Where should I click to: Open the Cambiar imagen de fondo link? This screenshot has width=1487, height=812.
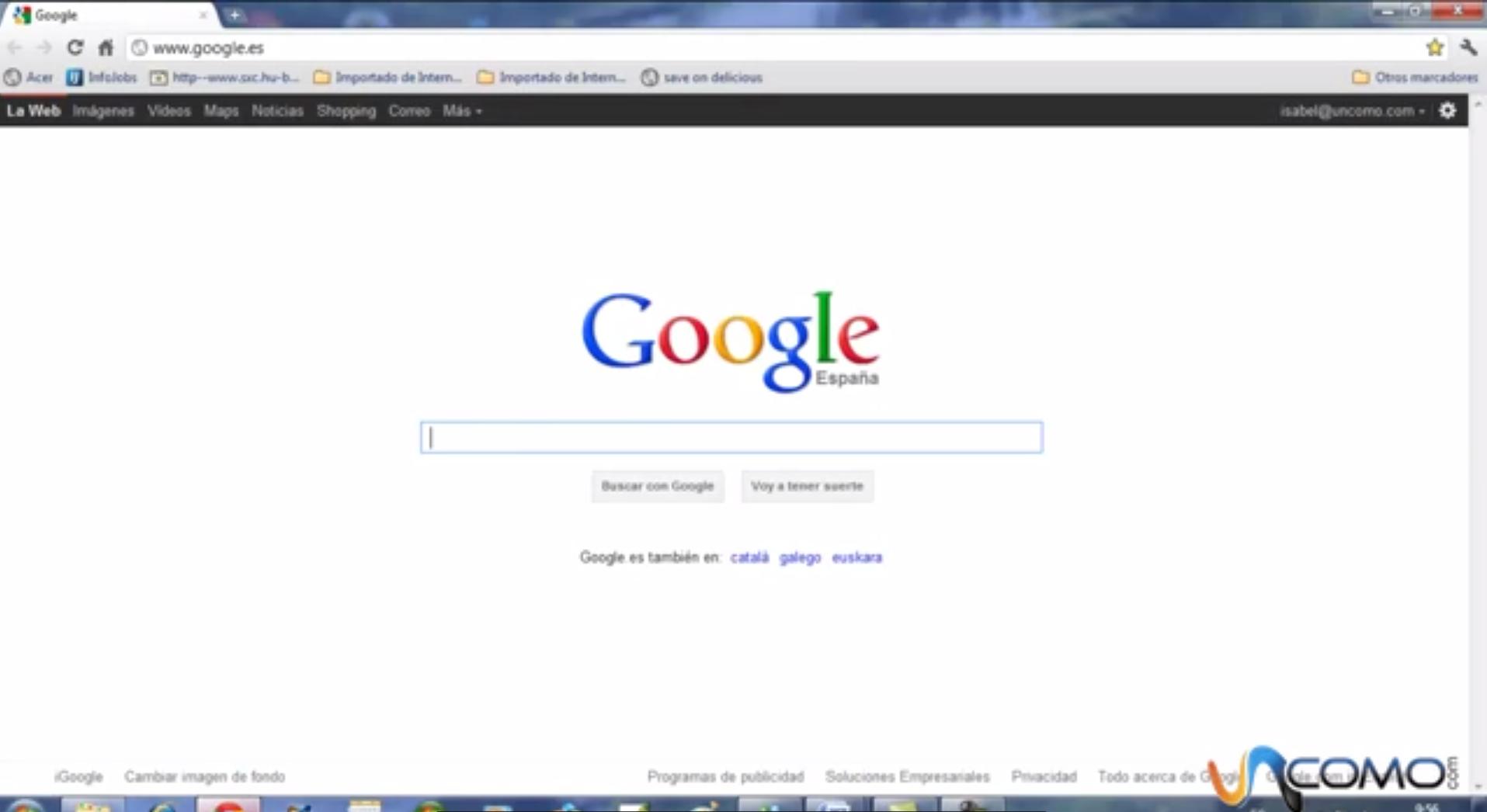(x=205, y=776)
